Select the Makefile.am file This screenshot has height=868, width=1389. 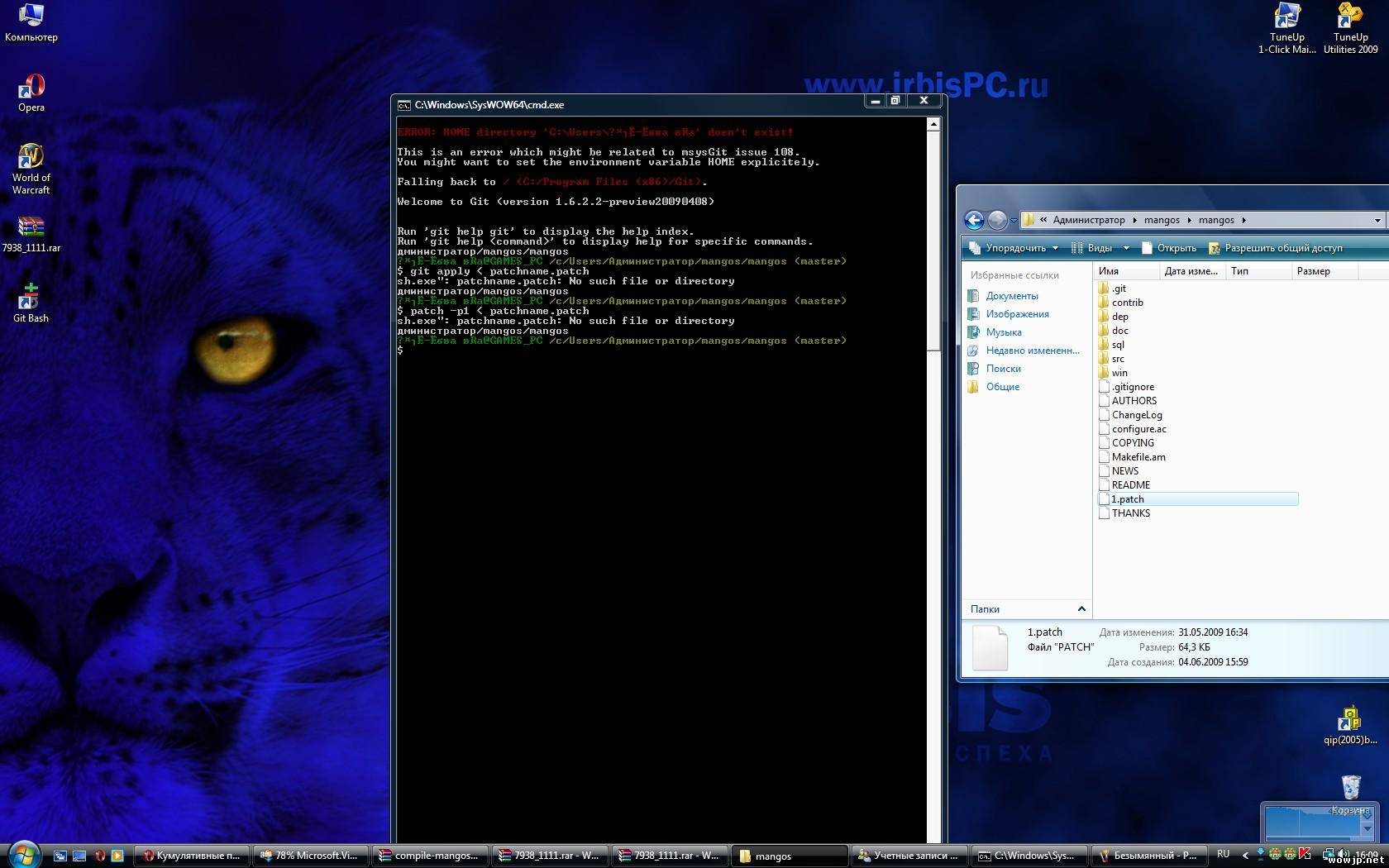[x=1133, y=457]
